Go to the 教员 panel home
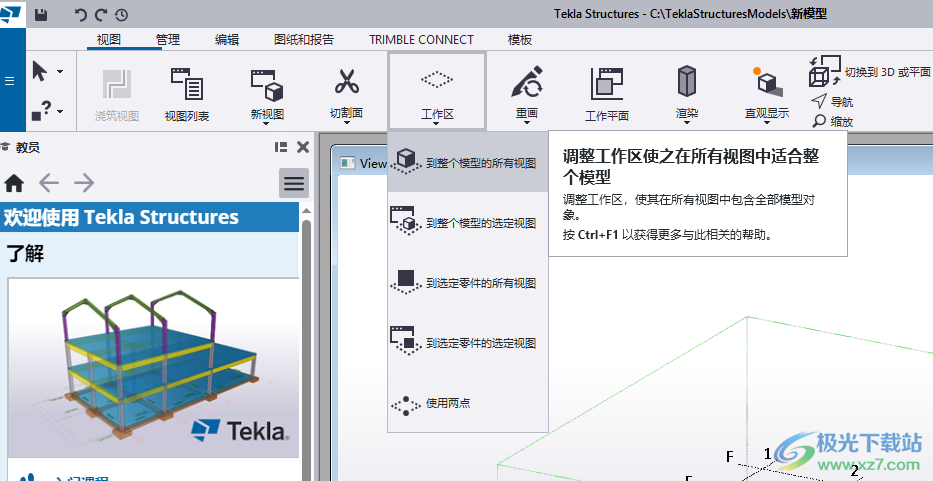This screenshot has height=481, width=933. (x=14, y=183)
